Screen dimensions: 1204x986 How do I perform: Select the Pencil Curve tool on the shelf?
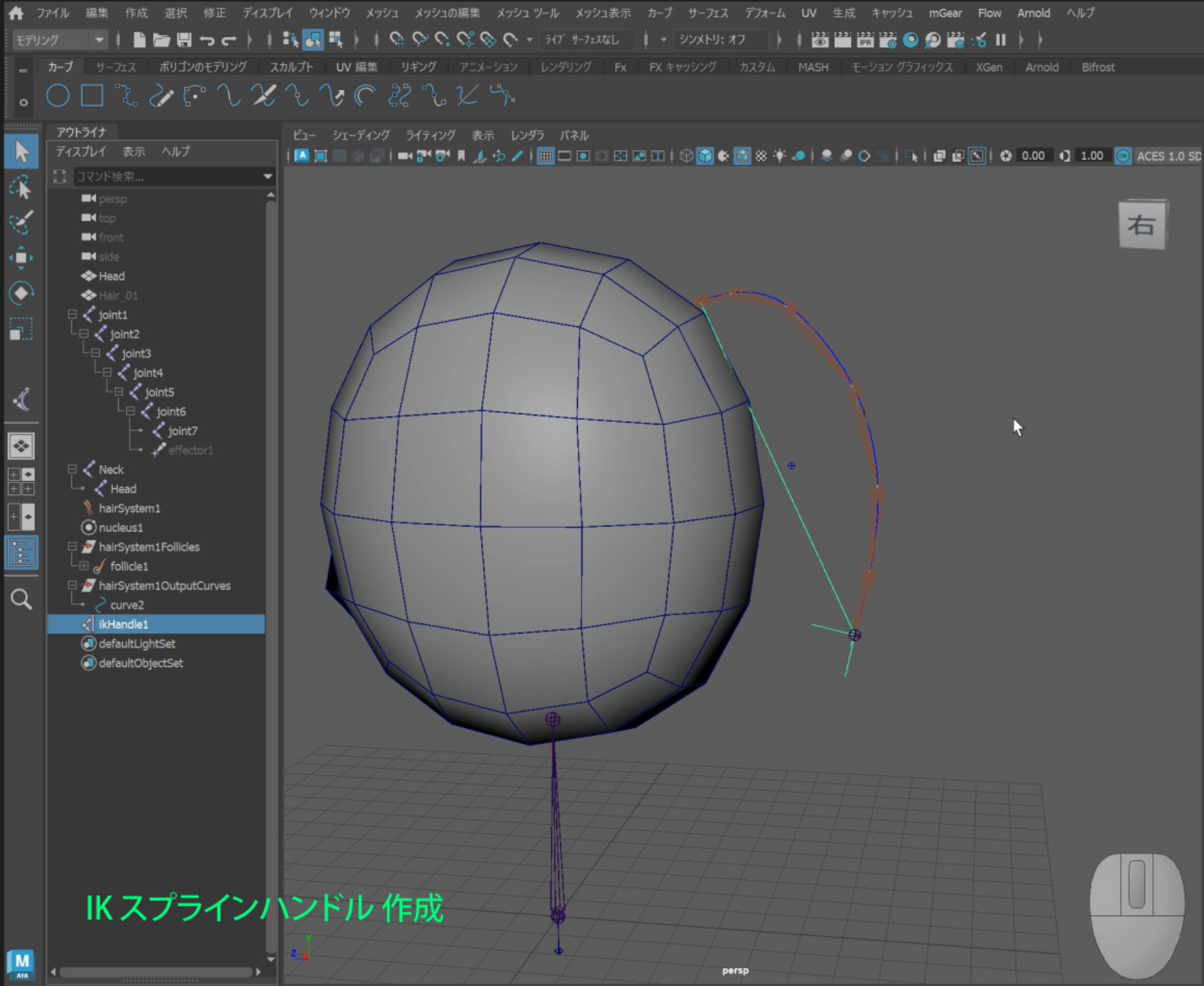(x=161, y=96)
